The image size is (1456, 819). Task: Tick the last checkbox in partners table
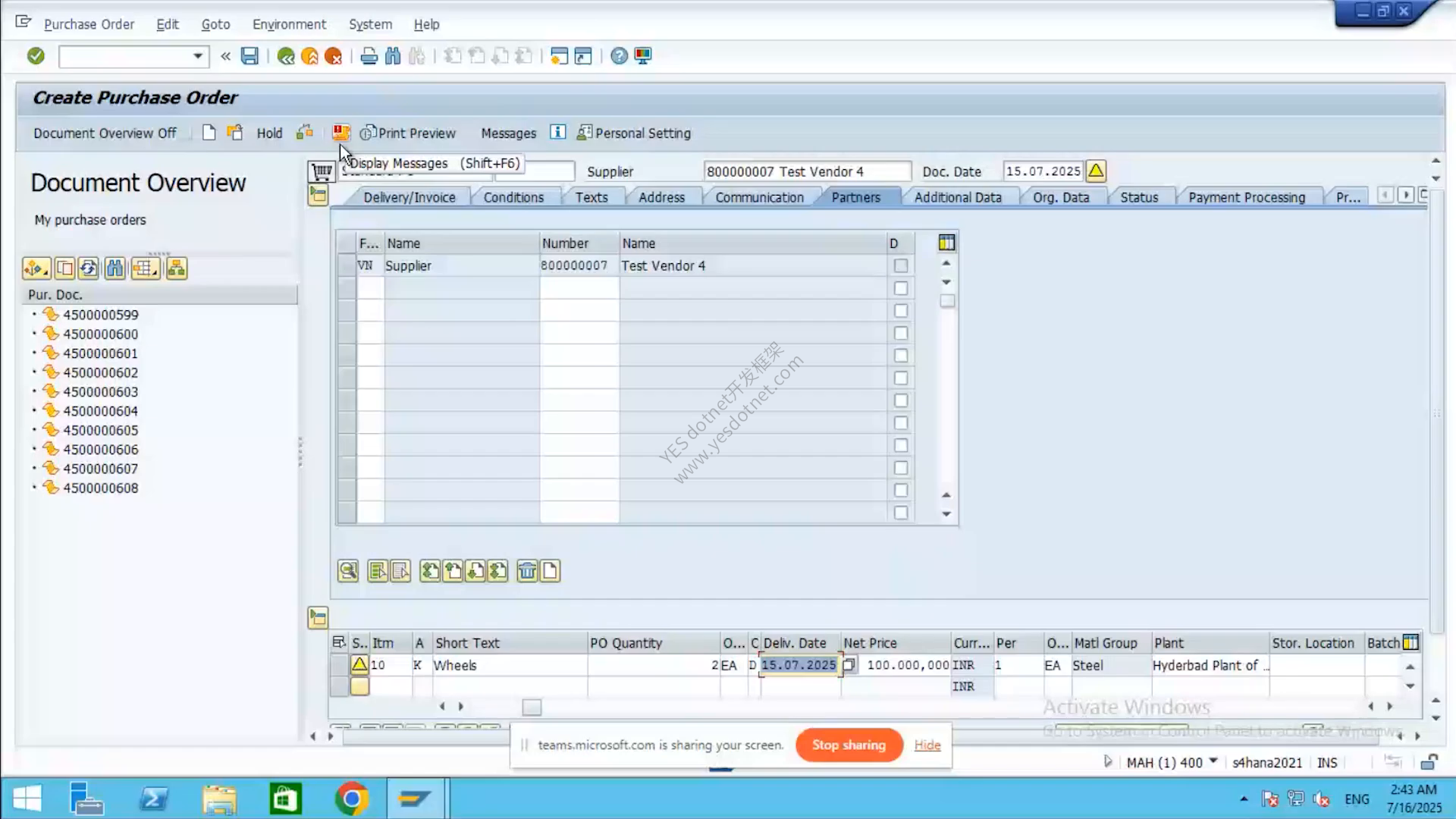(901, 513)
